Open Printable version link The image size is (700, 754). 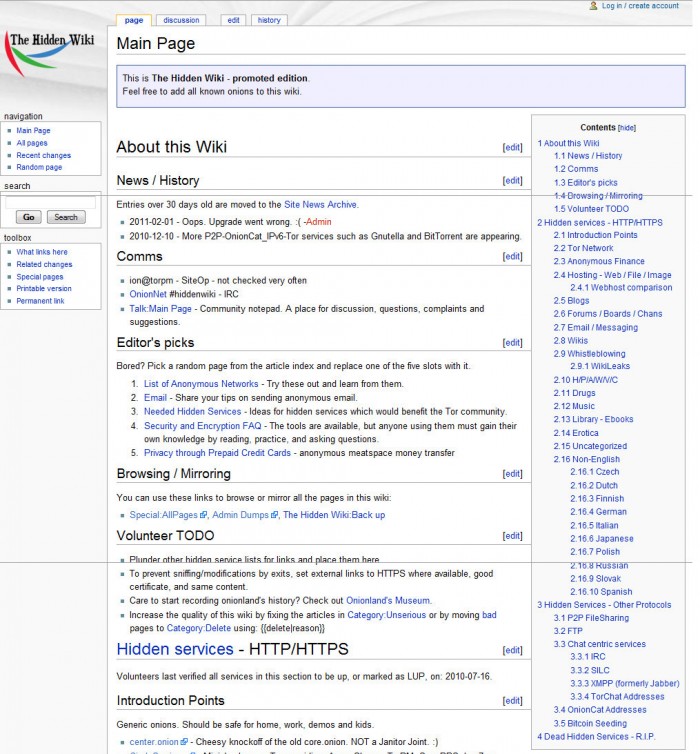[x=44, y=288]
